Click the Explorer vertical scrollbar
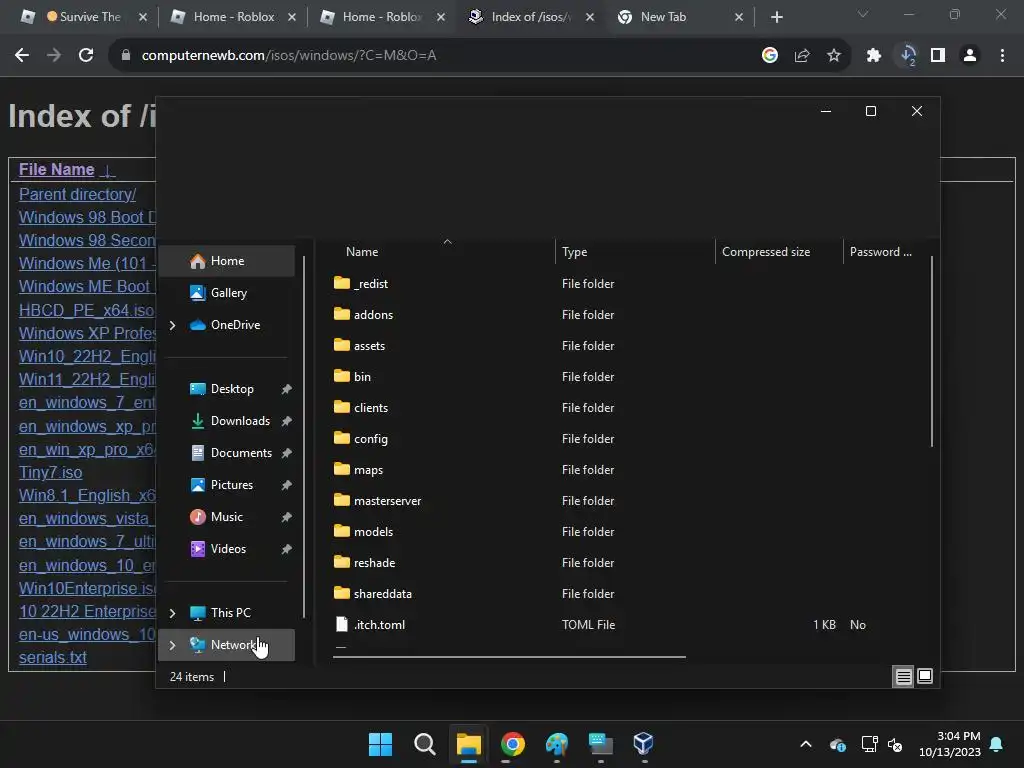The height and width of the screenshot is (768, 1024). [932, 351]
